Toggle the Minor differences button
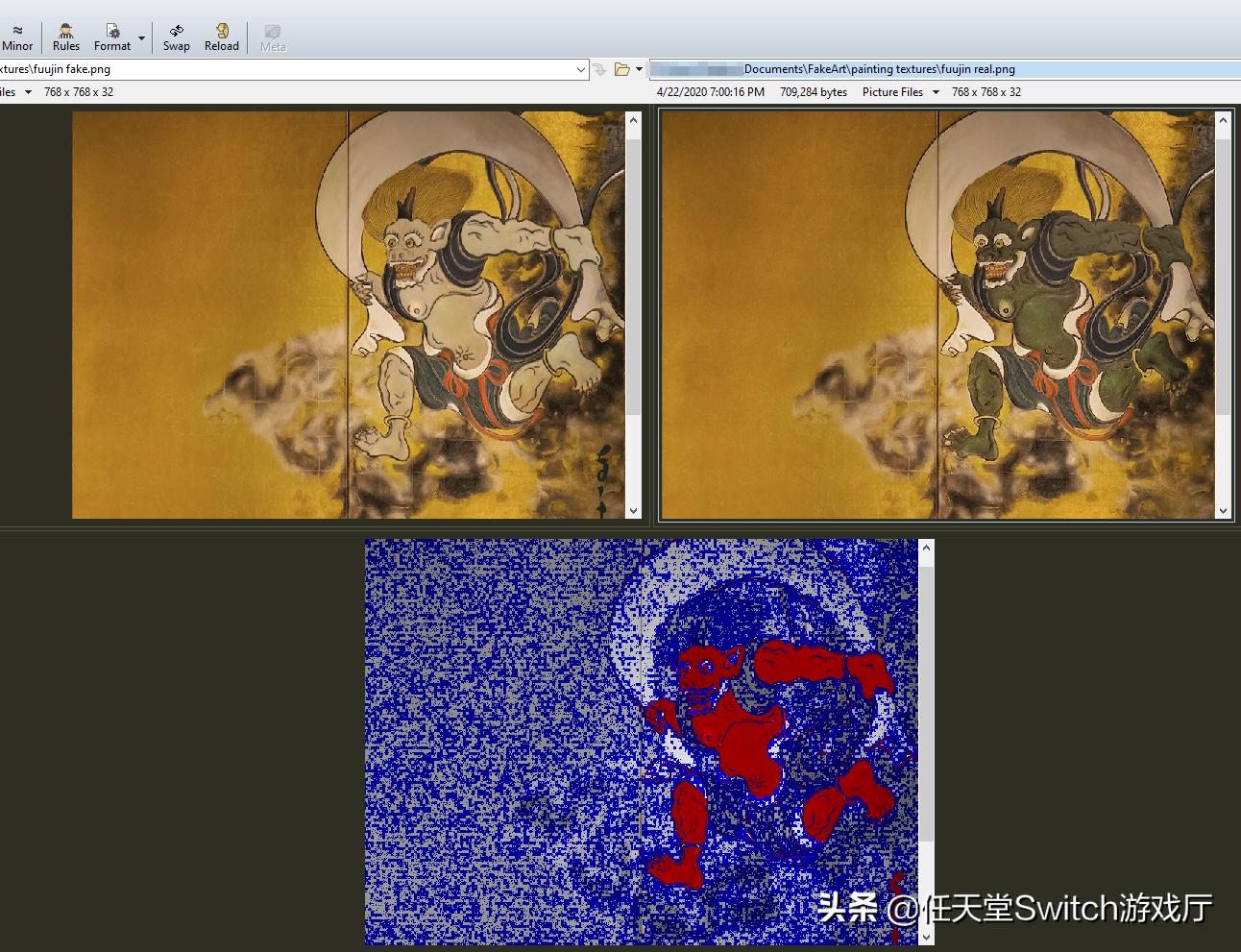This screenshot has width=1241, height=952. point(17,38)
